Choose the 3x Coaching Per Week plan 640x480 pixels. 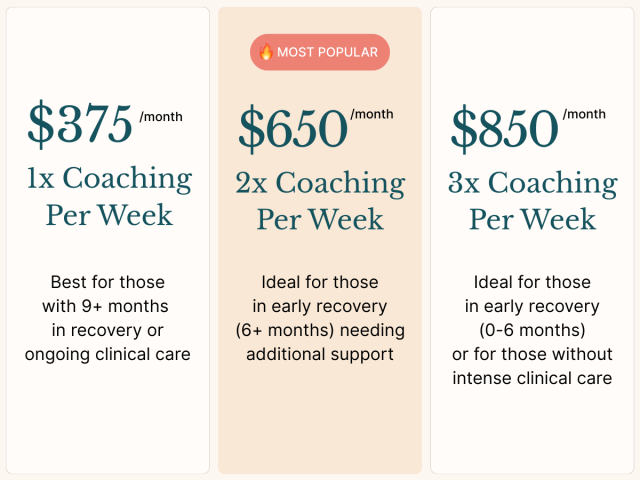533,200
